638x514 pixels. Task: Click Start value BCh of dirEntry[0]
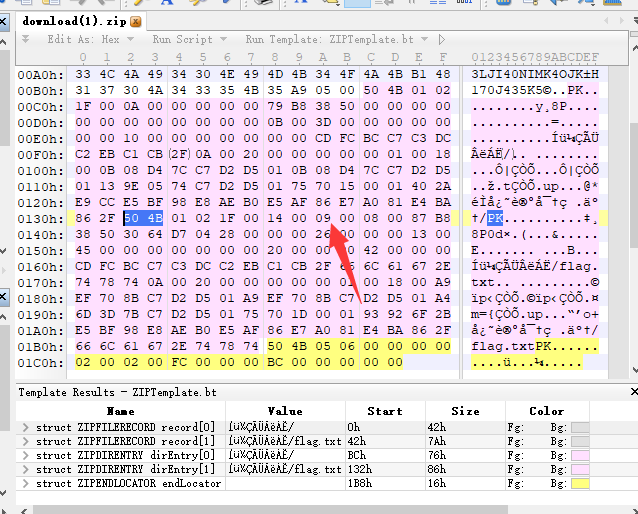click(x=357, y=455)
